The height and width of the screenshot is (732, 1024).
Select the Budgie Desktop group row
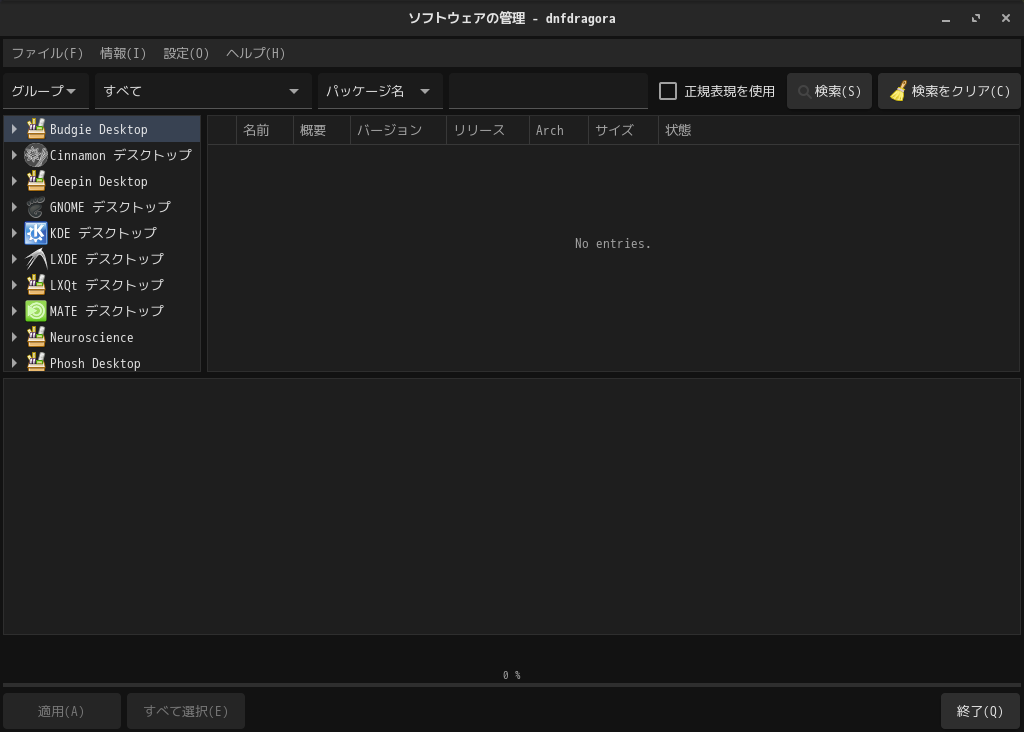tap(103, 129)
